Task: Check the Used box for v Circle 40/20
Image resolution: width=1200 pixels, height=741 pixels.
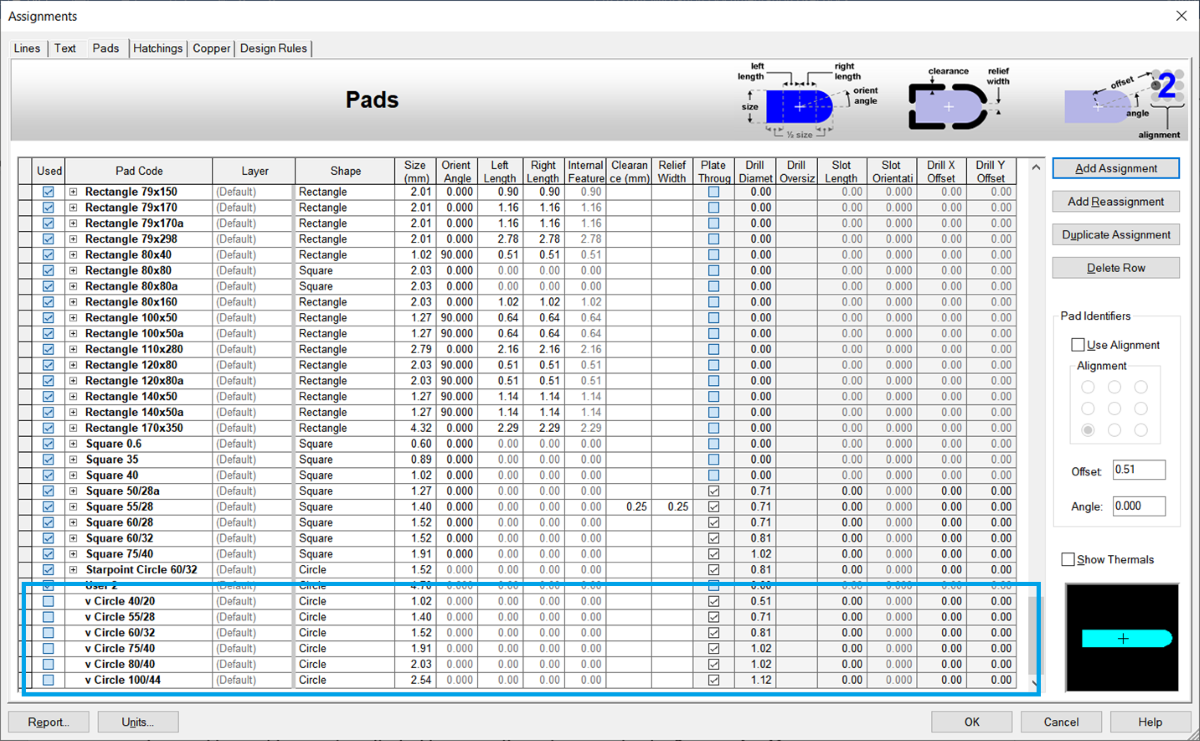Action: (48, 601)
